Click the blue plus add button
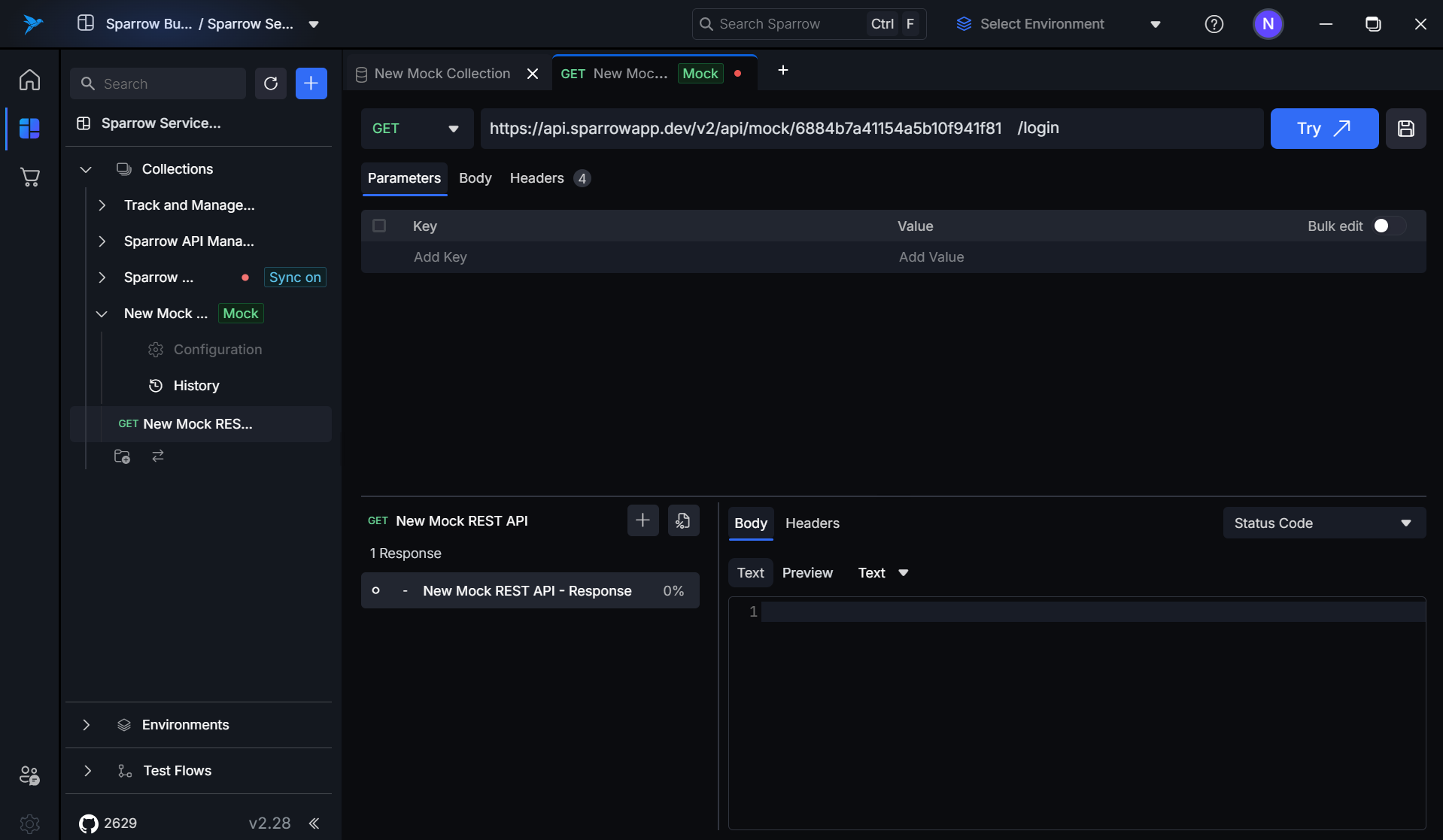 pos(311,83)
